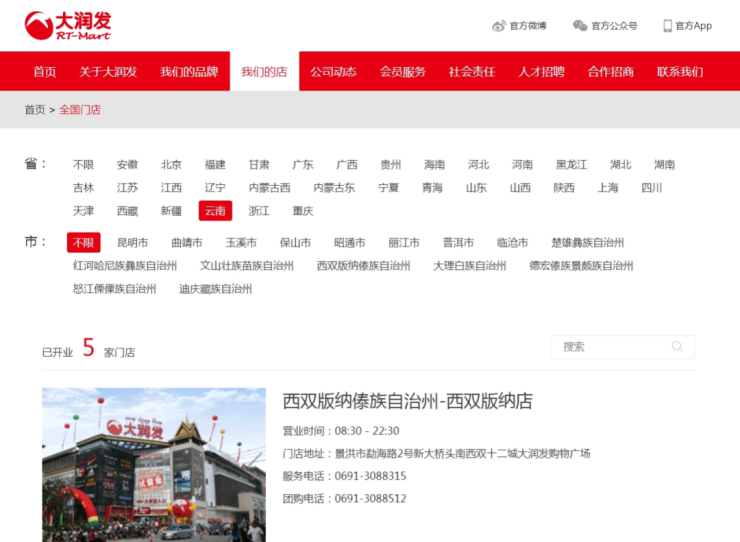Go to 首页 in the navigation bar
The height and width of the screenshot is (542, 740).
45,72
